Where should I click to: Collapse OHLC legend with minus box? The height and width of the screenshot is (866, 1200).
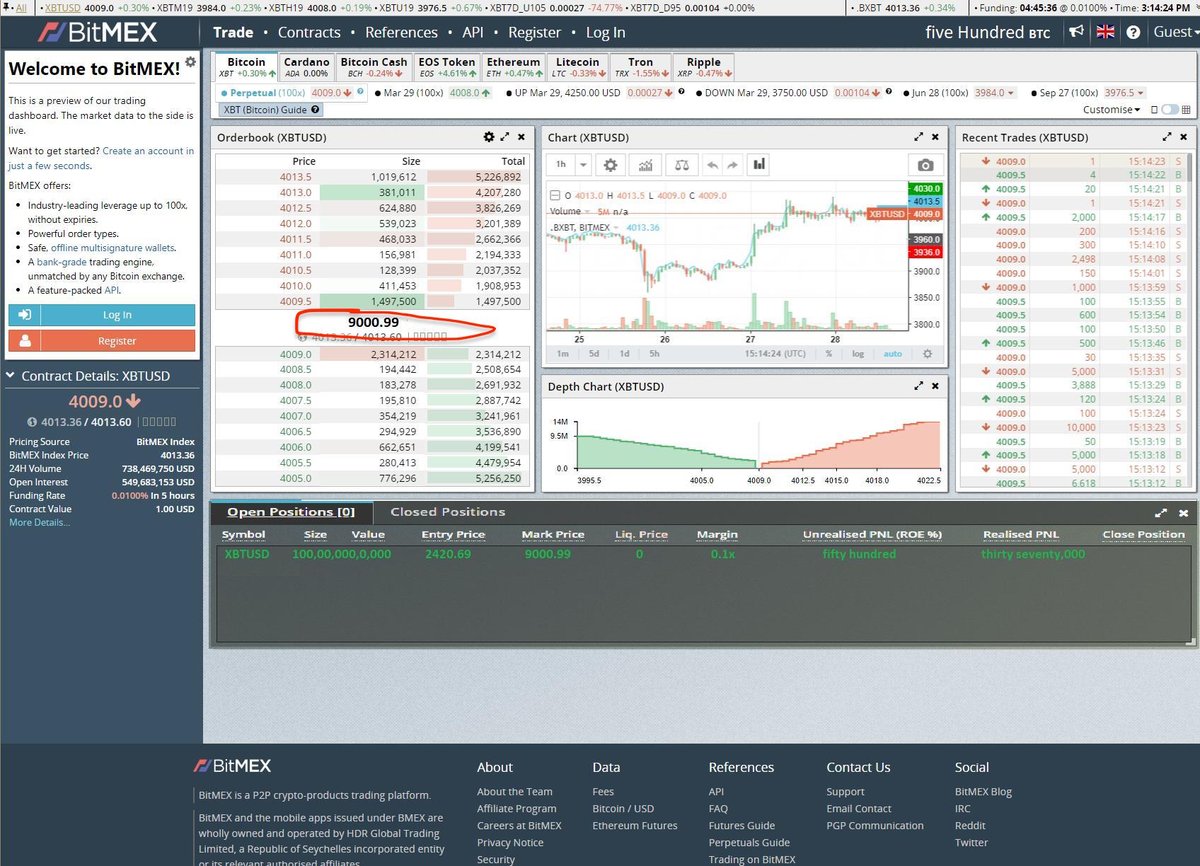tap(556, 196)
